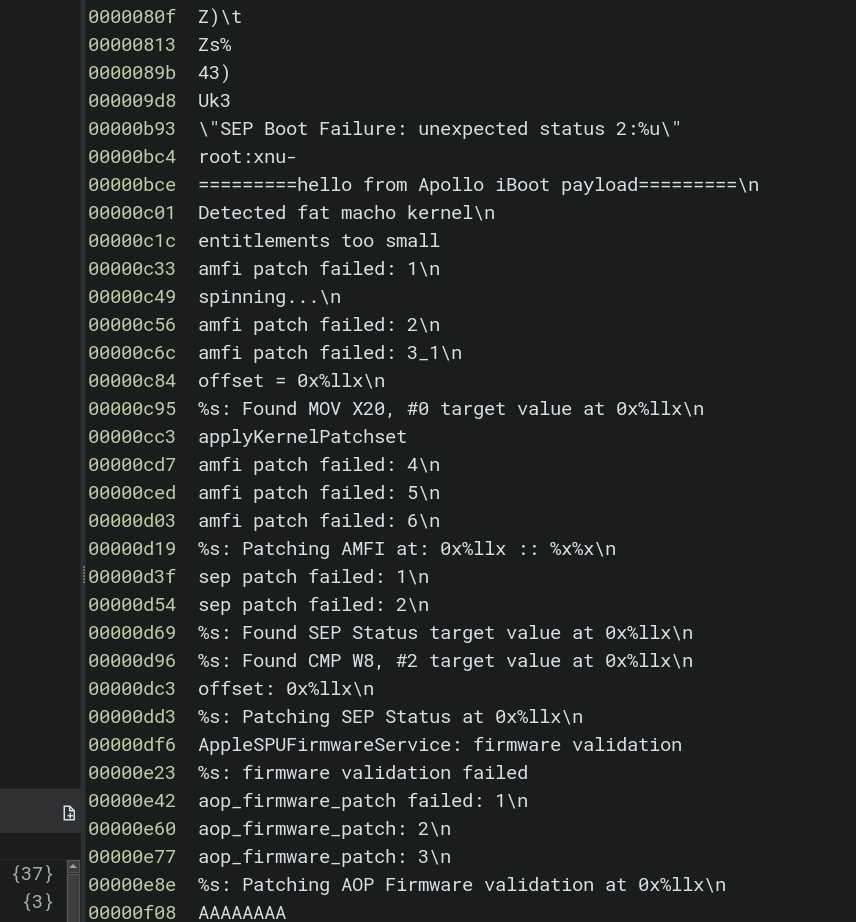Click the 'AppleSPUFirmwareService: firmware validation' string
This screenshot has height=922, width=856.
pos(439,745)
